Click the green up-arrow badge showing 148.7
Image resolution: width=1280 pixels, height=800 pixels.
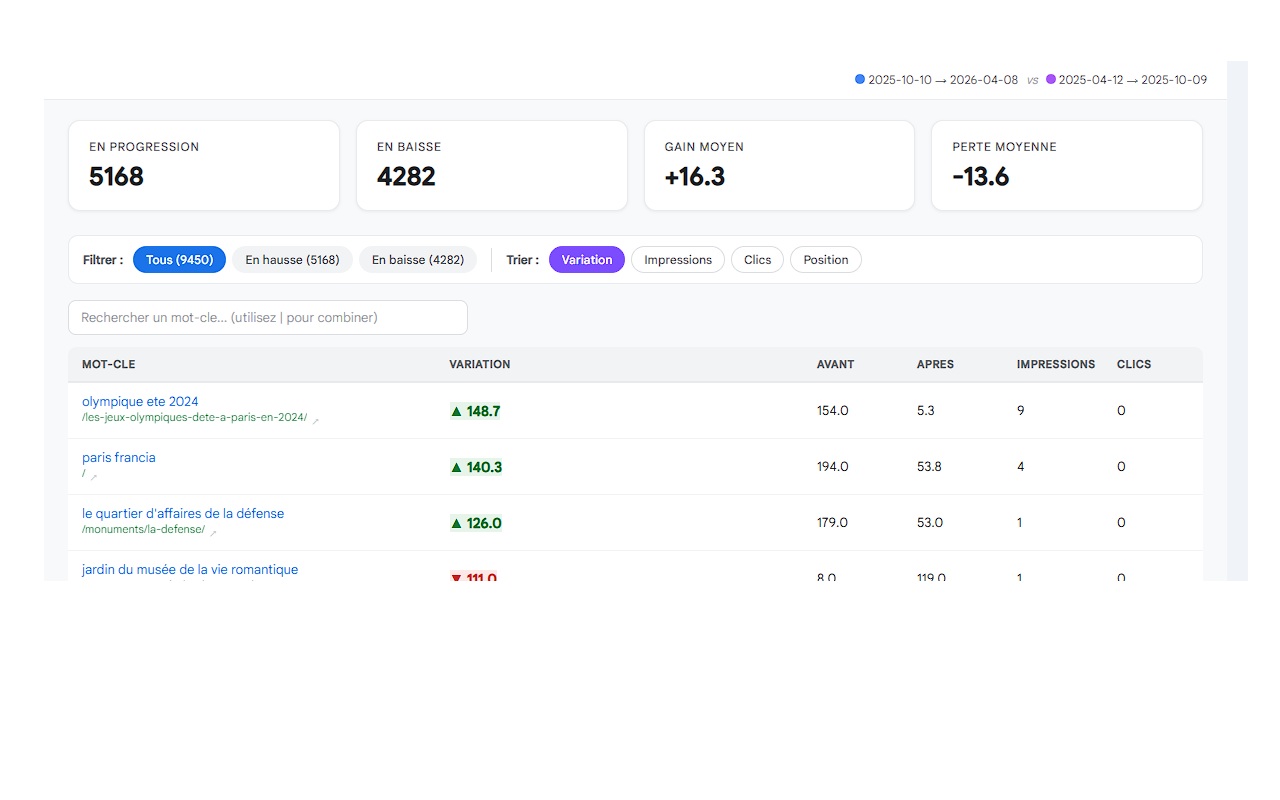point(475,411)
